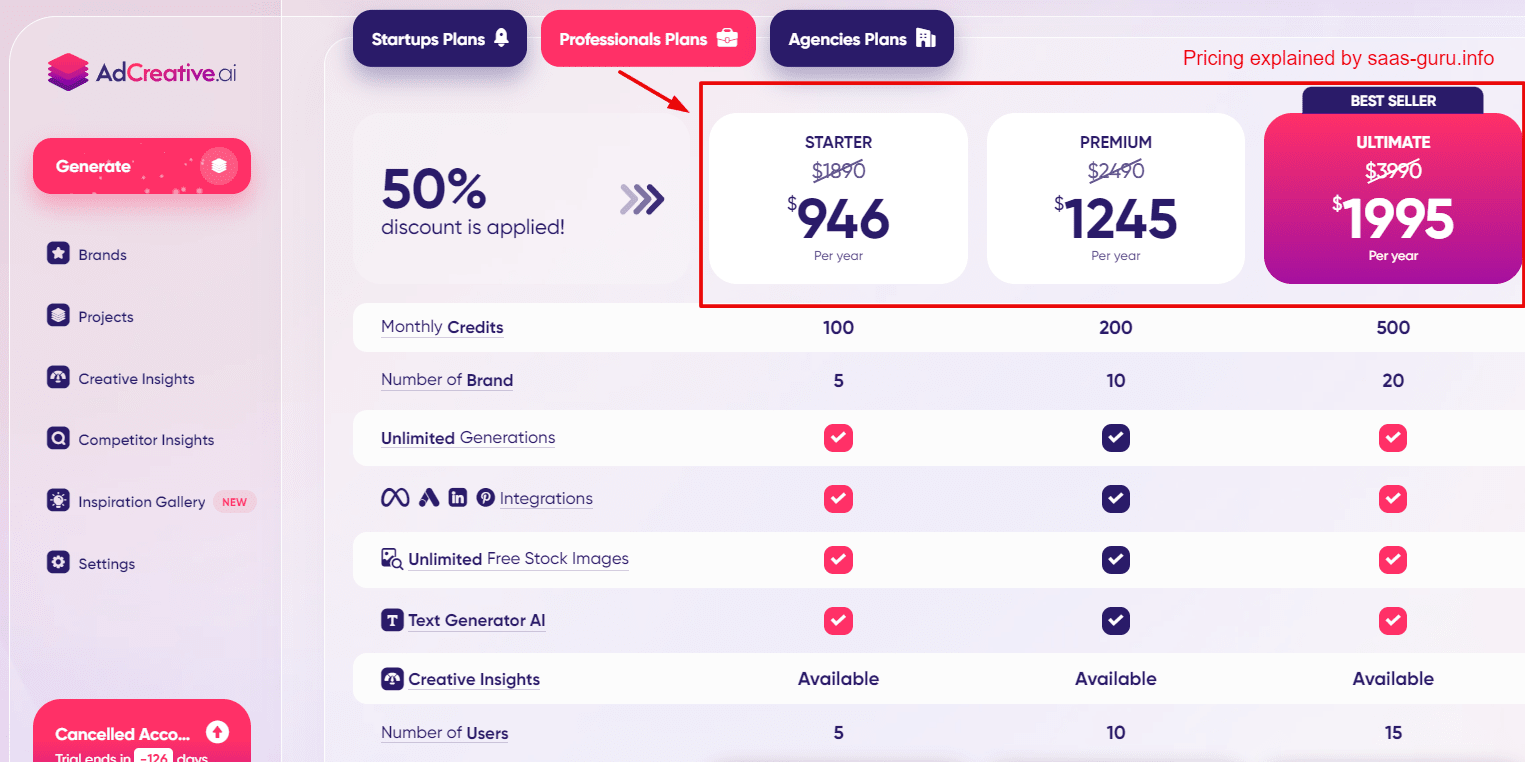Click the Meta integration icon
Screen dimensions: 1525x762
tap(395, 496)
